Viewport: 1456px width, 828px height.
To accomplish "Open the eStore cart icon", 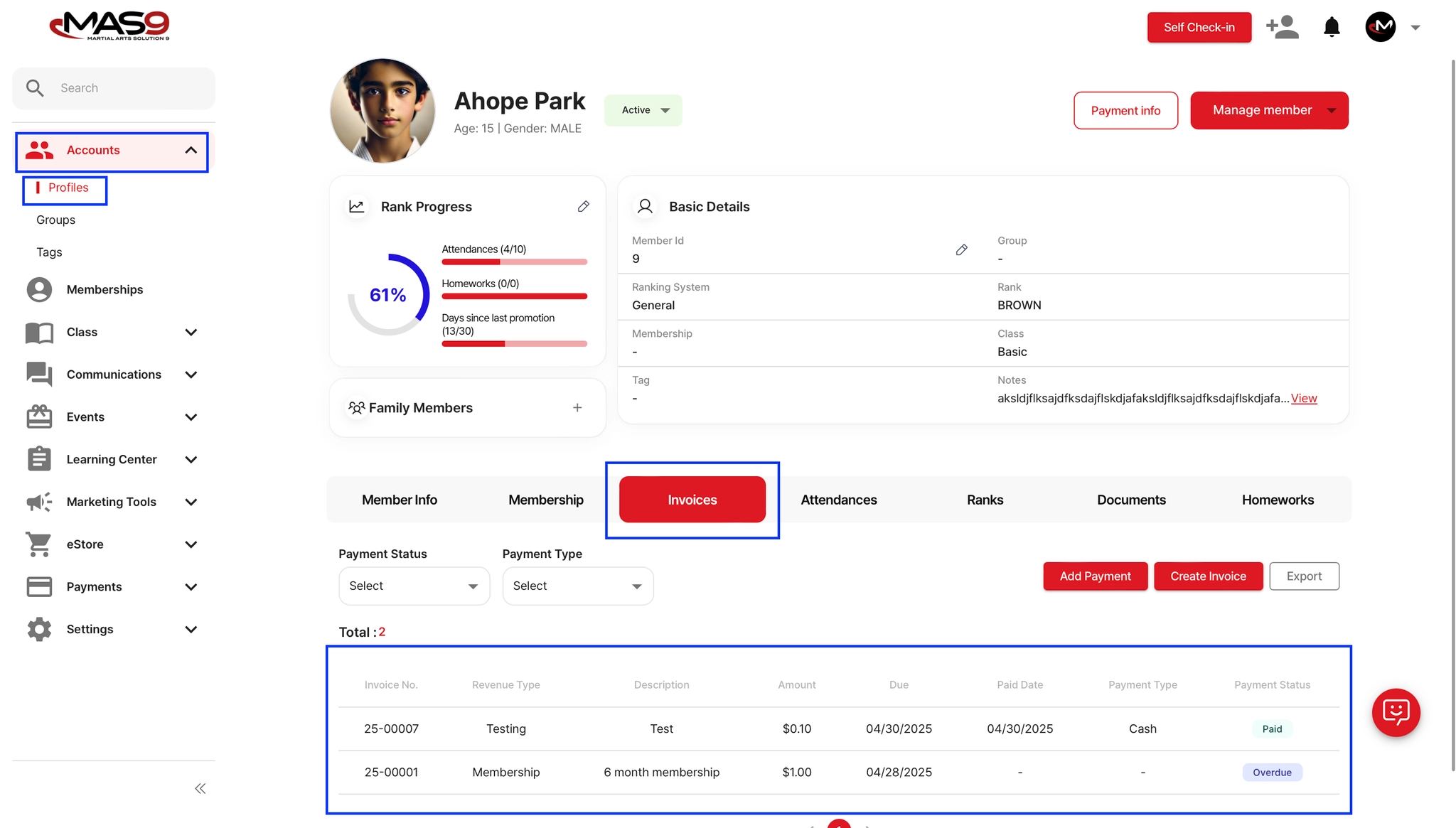I will pos(39,544).
